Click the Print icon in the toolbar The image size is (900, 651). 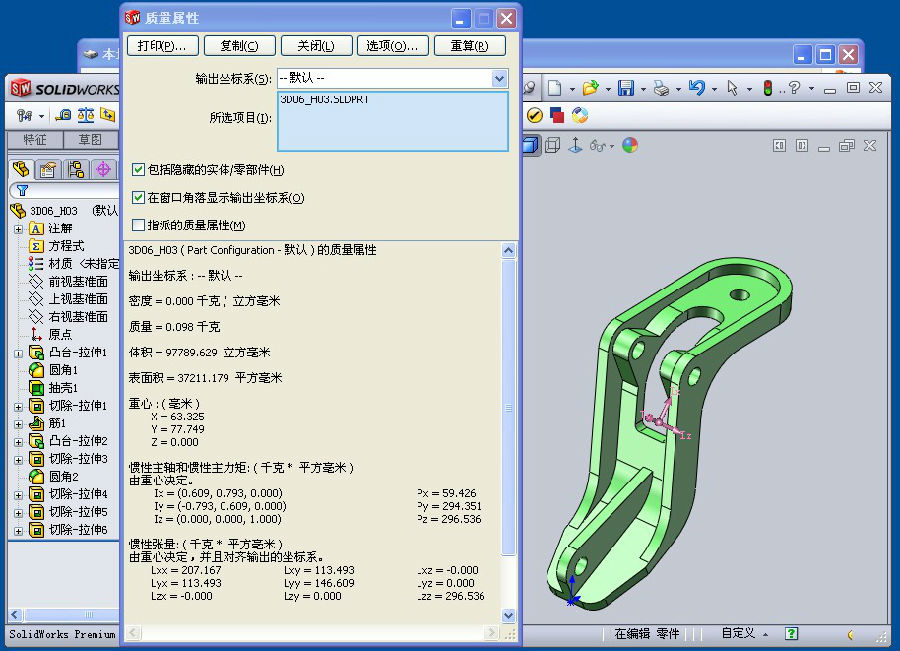(660, 88)
